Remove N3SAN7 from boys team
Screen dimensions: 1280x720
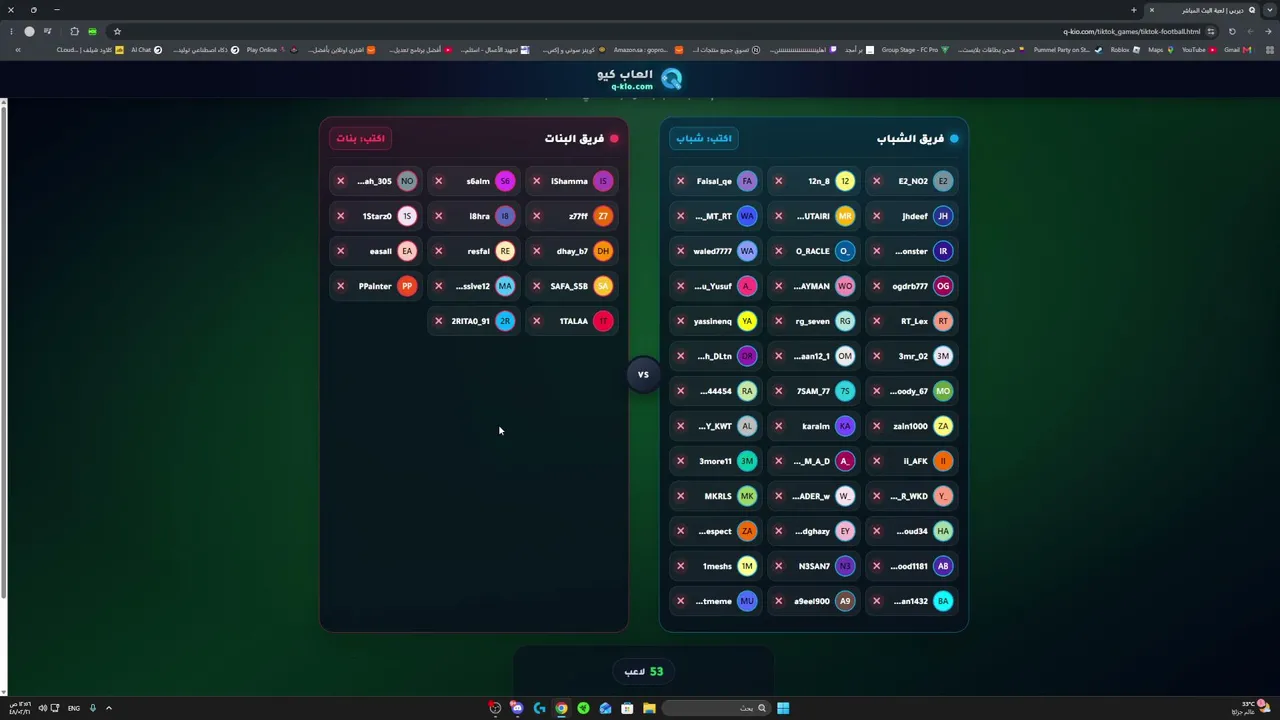(778, 566)
